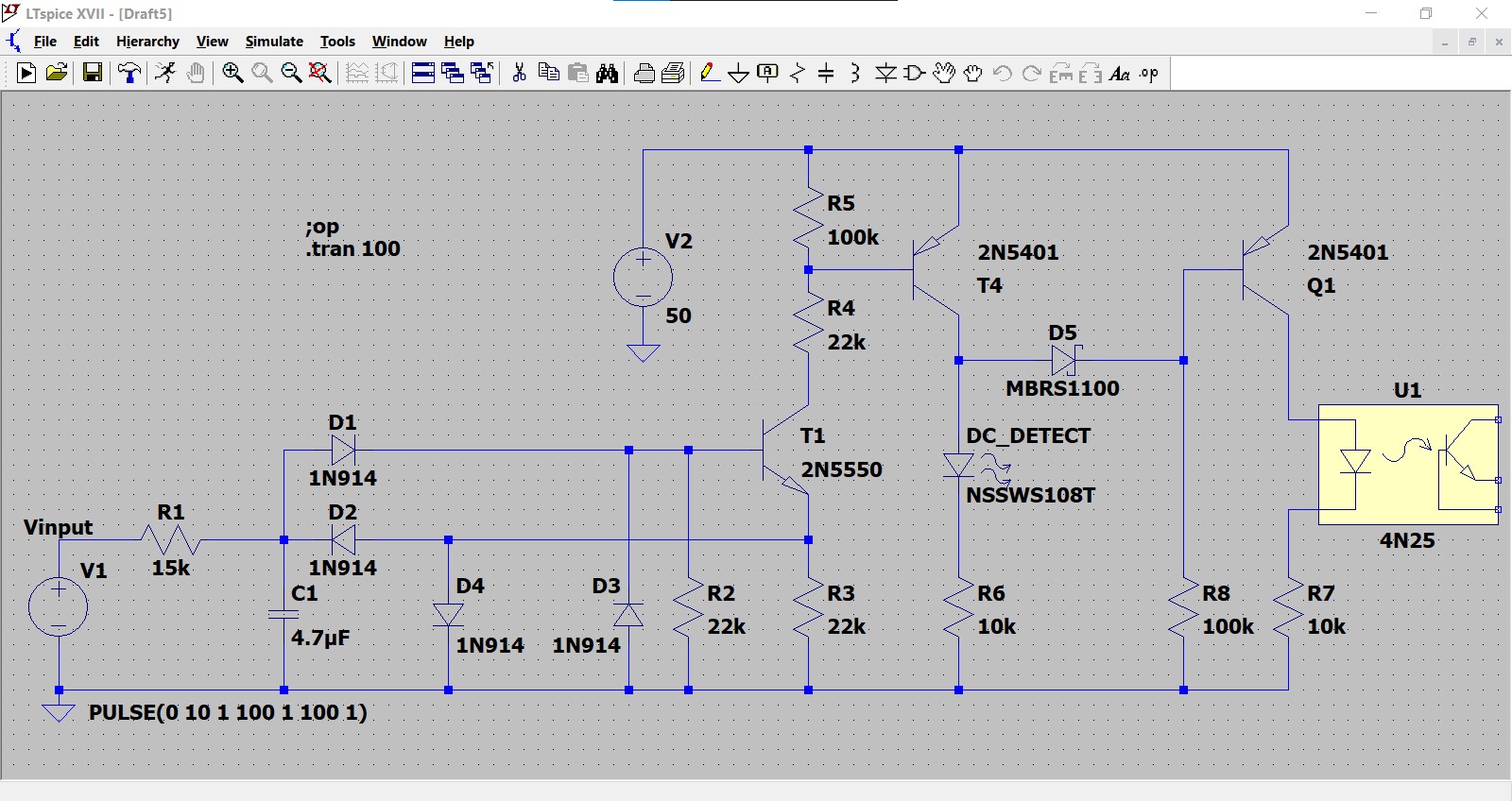Open a file with the folder icon
The image size is (1512, 801).
[x=57, y=73]
